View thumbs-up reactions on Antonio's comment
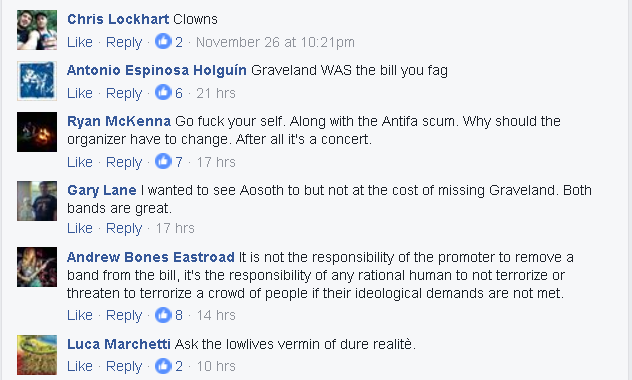The height and width of the screenshot is (380, 632). coord(169,93)
